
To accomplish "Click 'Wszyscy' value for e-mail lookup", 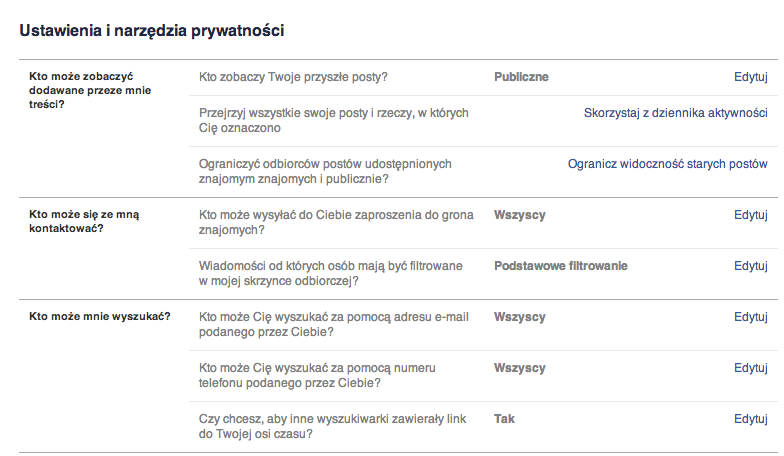I will pyautogui.click(x=520, y=317).
